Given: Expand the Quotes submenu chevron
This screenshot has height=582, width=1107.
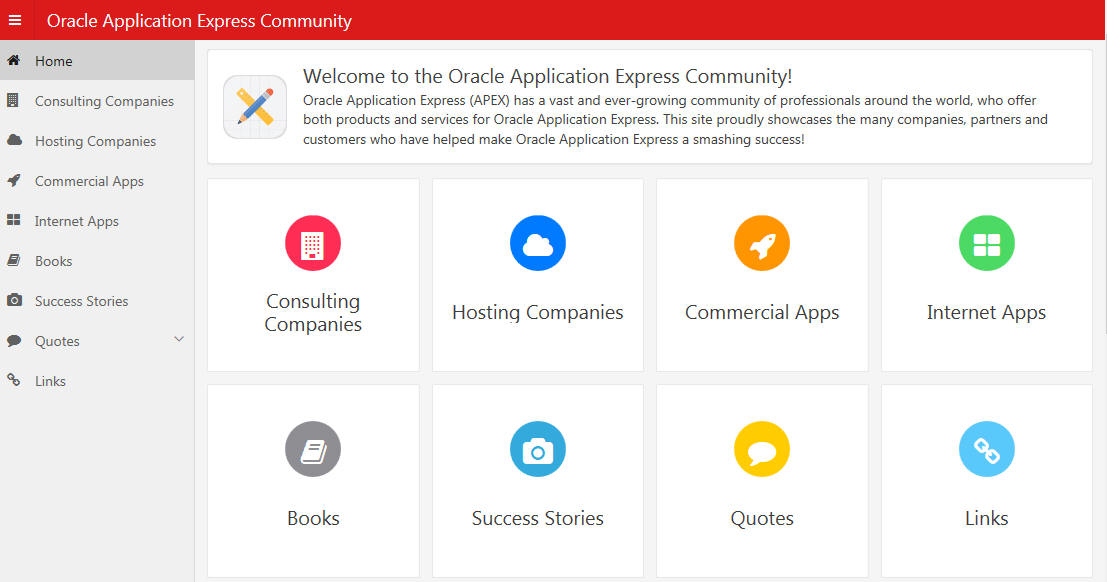Looking at the screenshot, I should click(179, 339).
